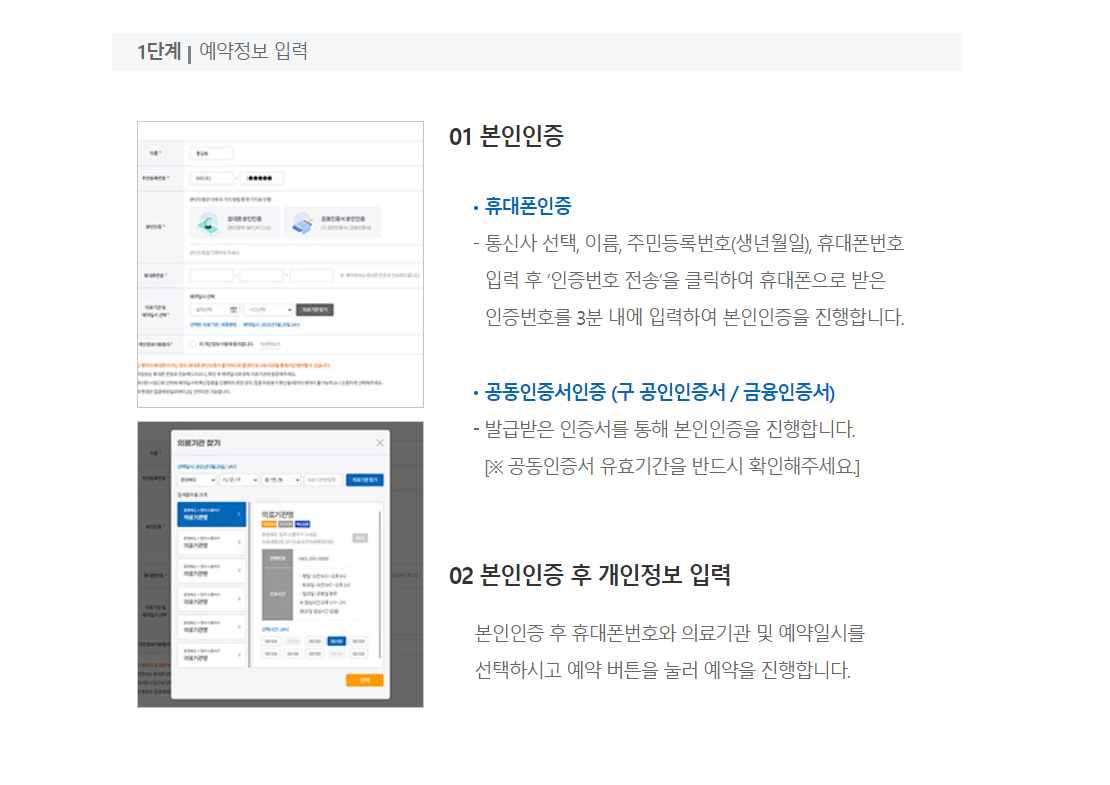
Task: Click the line '선택하시고 예약 버튼을 눌러 예약을 진행합니다.'
Action: click(663, 670)
